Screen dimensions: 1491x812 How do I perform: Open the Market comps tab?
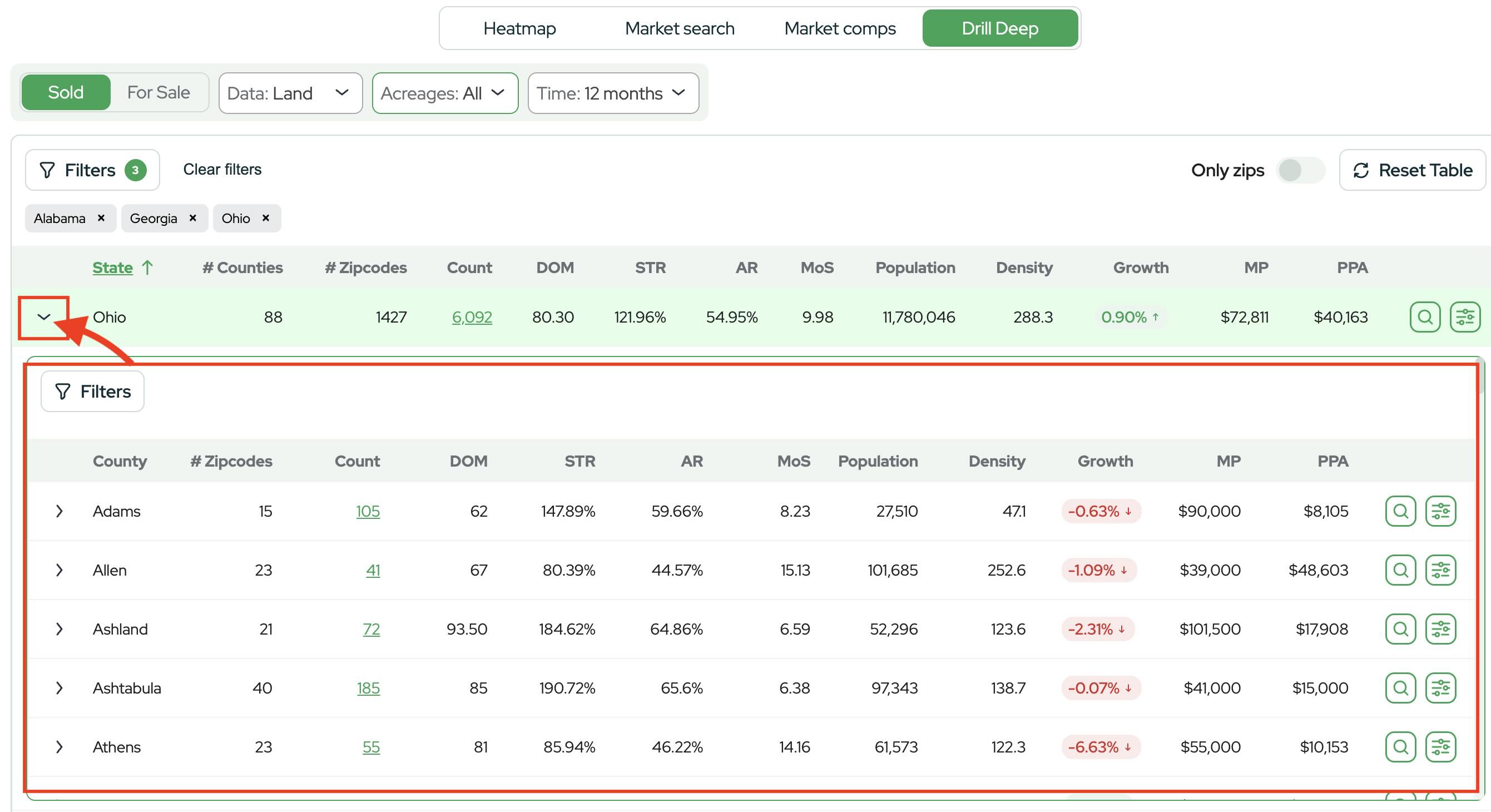[x=839, y=28]
